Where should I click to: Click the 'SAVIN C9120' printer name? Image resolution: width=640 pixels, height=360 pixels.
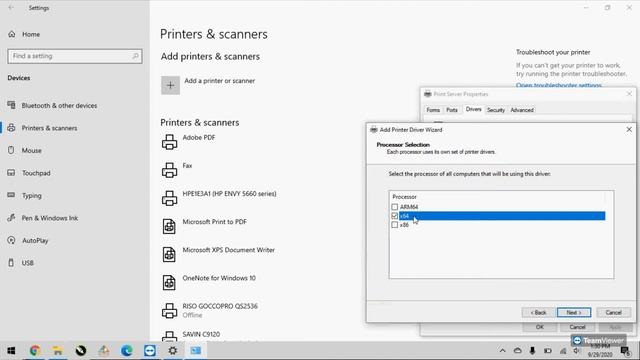tap(201, 334)
